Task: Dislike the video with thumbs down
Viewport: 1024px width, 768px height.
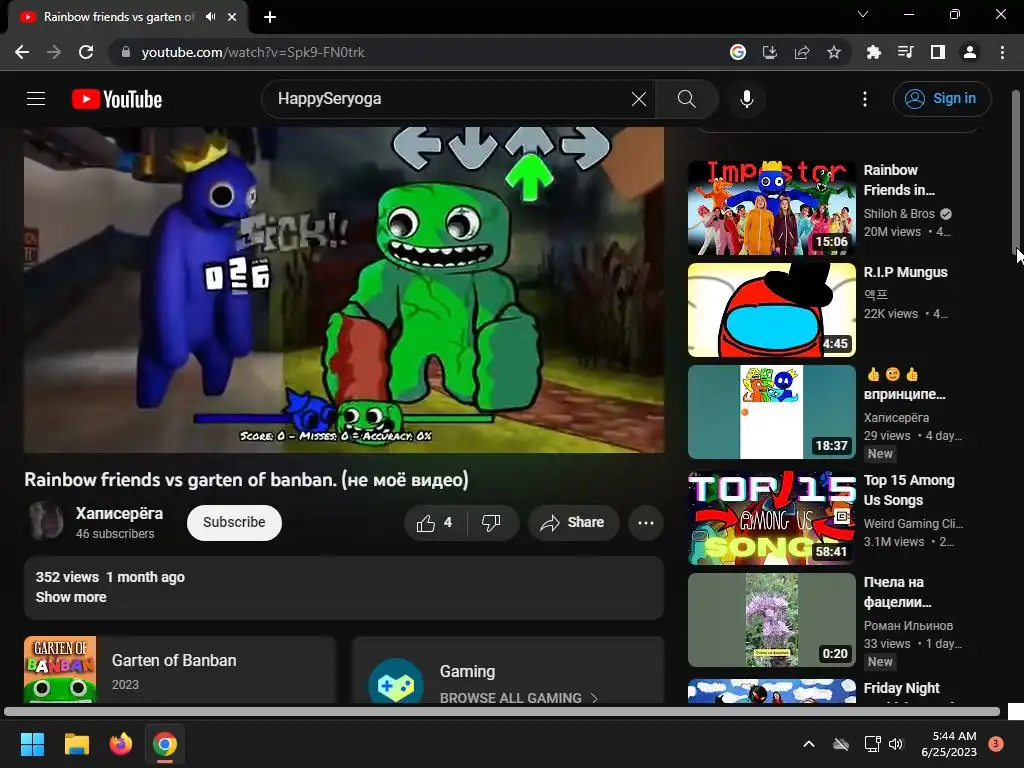Action: point(491,522)
